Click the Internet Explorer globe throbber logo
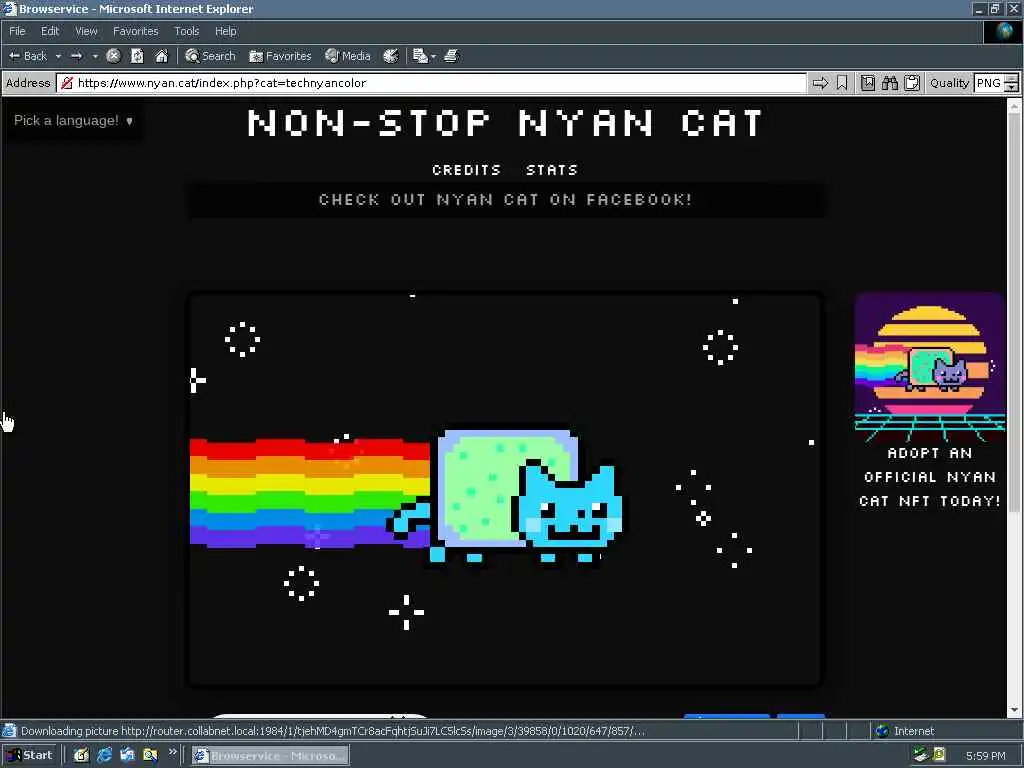 point(1004,31)
